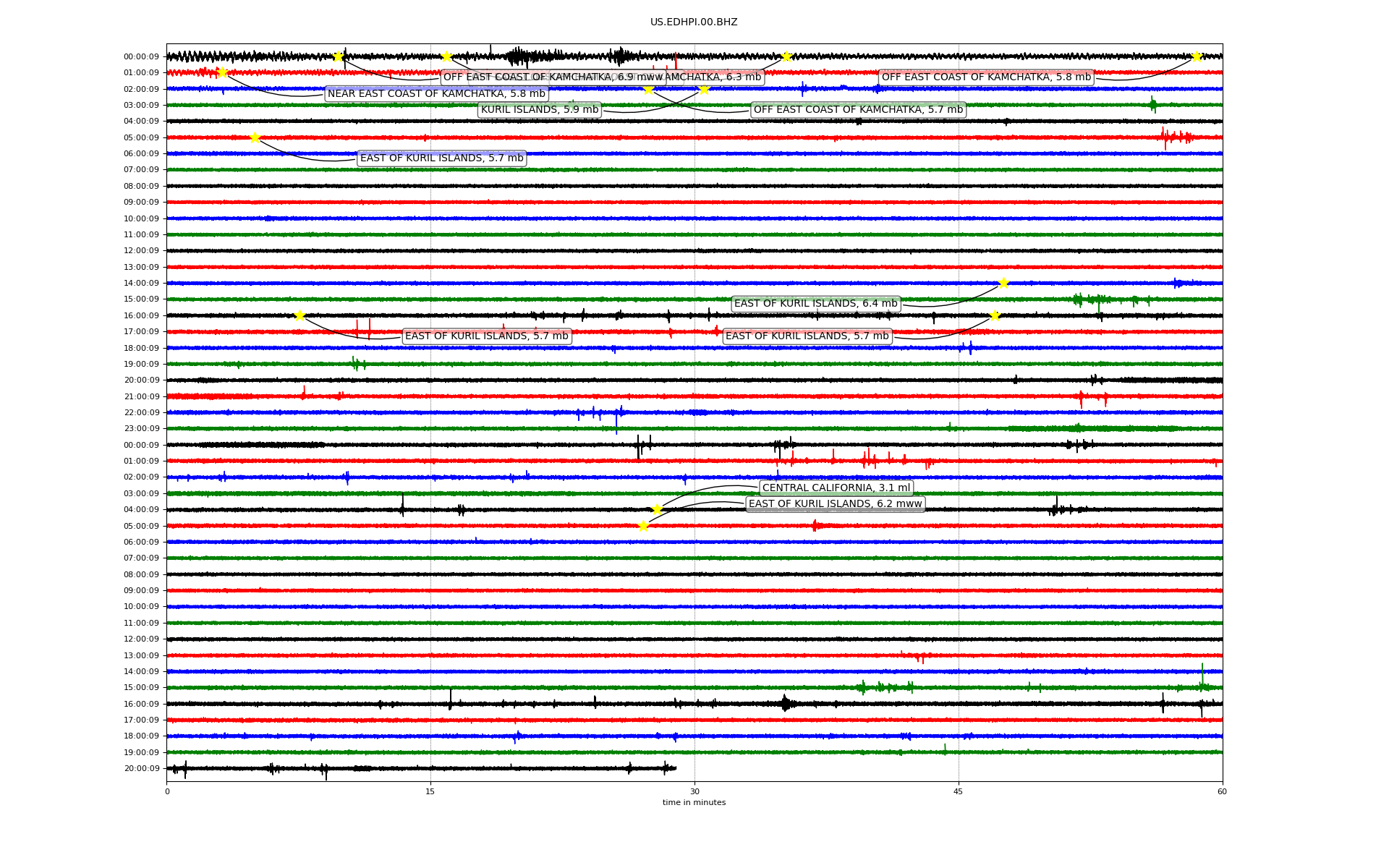Click the star marker linked to CENTRAL CALIFORNIA label
Screen dimensions: 1389x868
[656, 509]
